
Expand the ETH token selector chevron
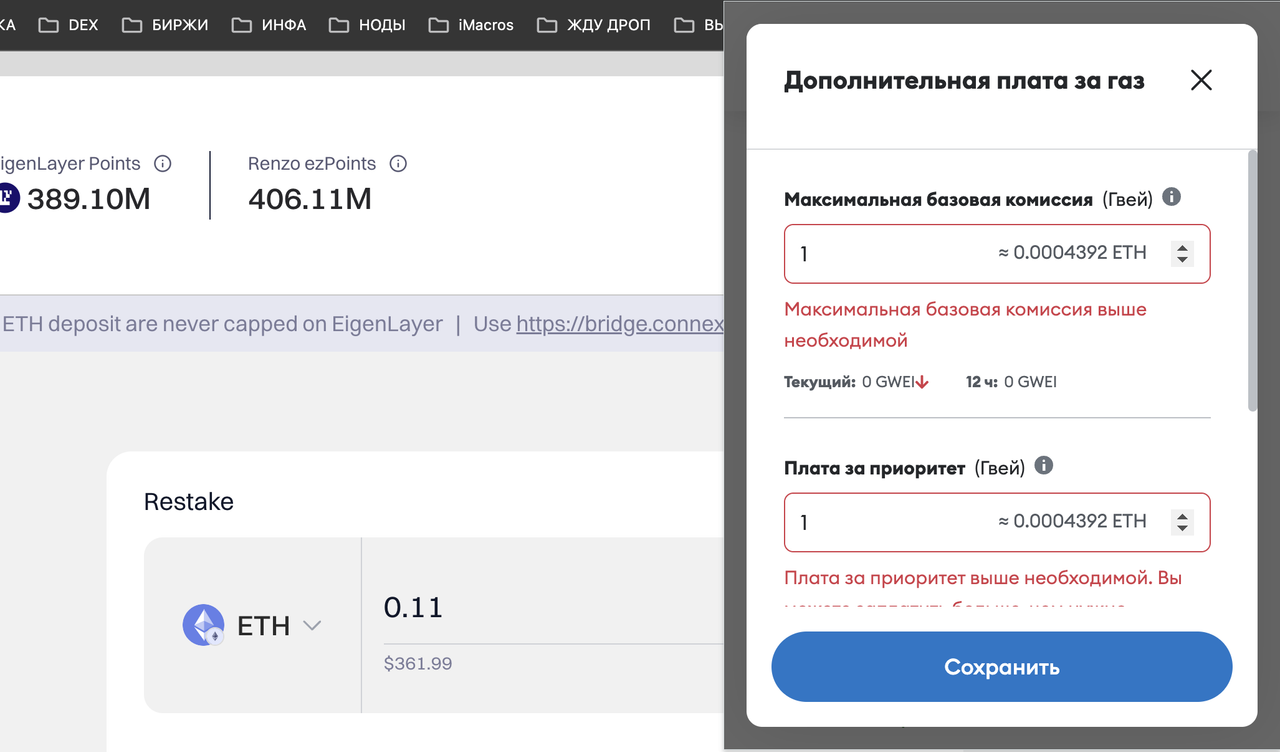pos(312,626)
